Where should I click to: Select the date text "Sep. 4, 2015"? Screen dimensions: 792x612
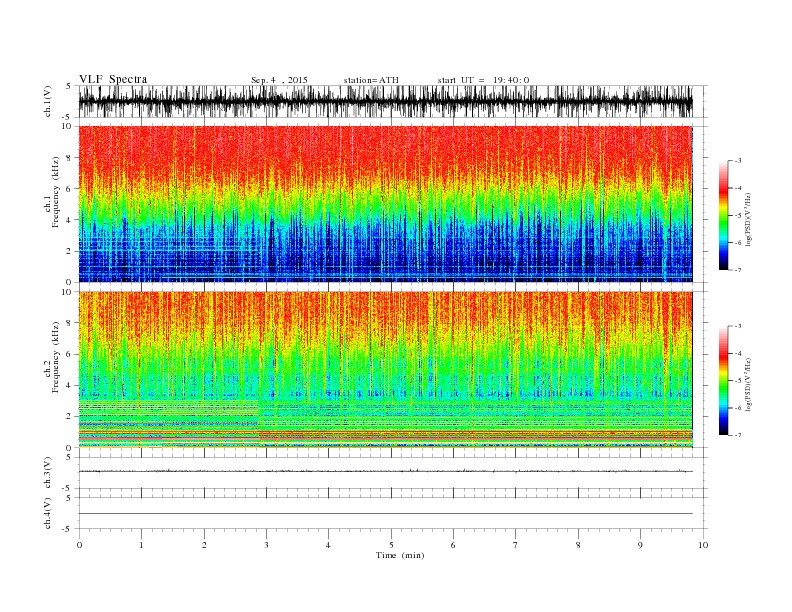tap(279, 80)
